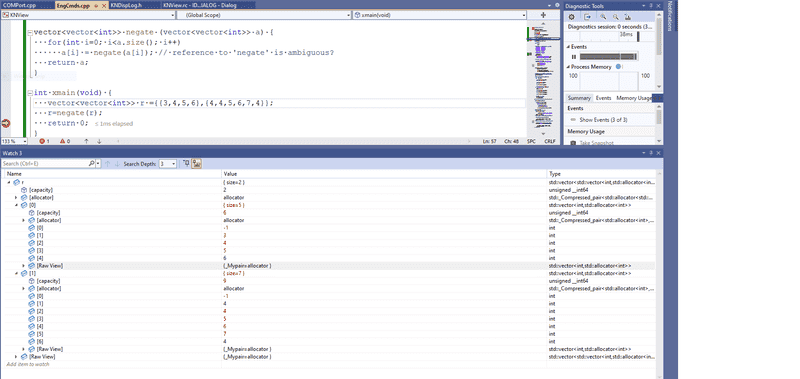Go to next issue with the down arrow

99,141
